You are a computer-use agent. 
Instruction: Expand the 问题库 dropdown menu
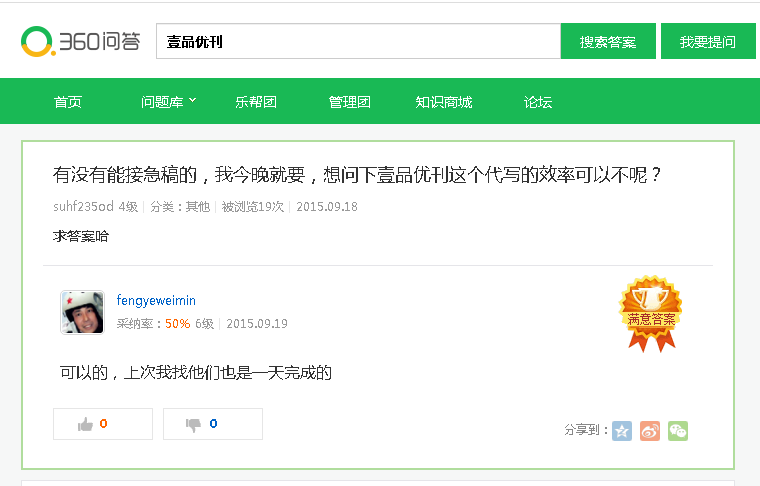click(x=168, y=102)
